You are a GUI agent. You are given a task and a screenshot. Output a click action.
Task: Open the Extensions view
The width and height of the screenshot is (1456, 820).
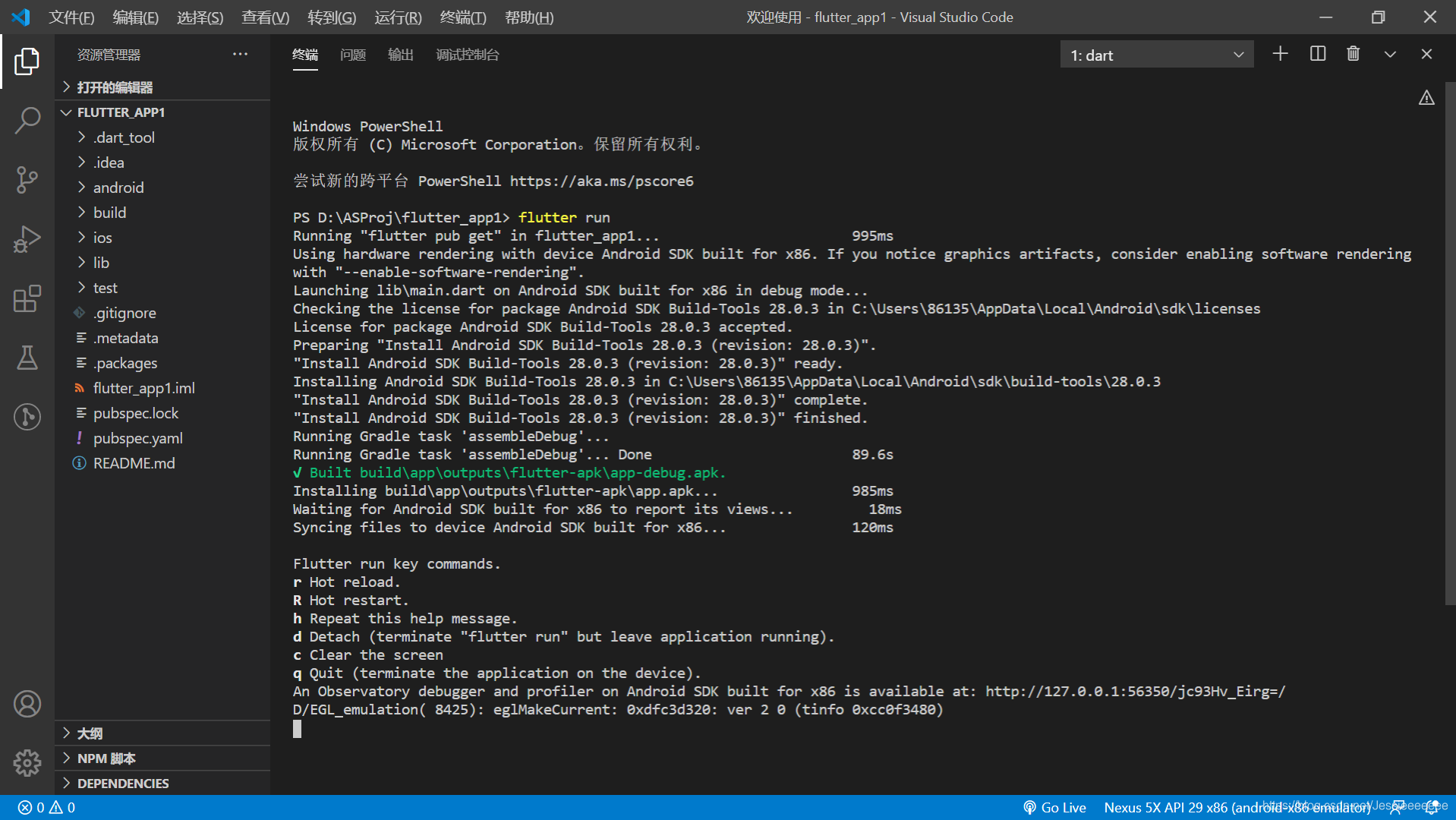(x=27, y=298)
